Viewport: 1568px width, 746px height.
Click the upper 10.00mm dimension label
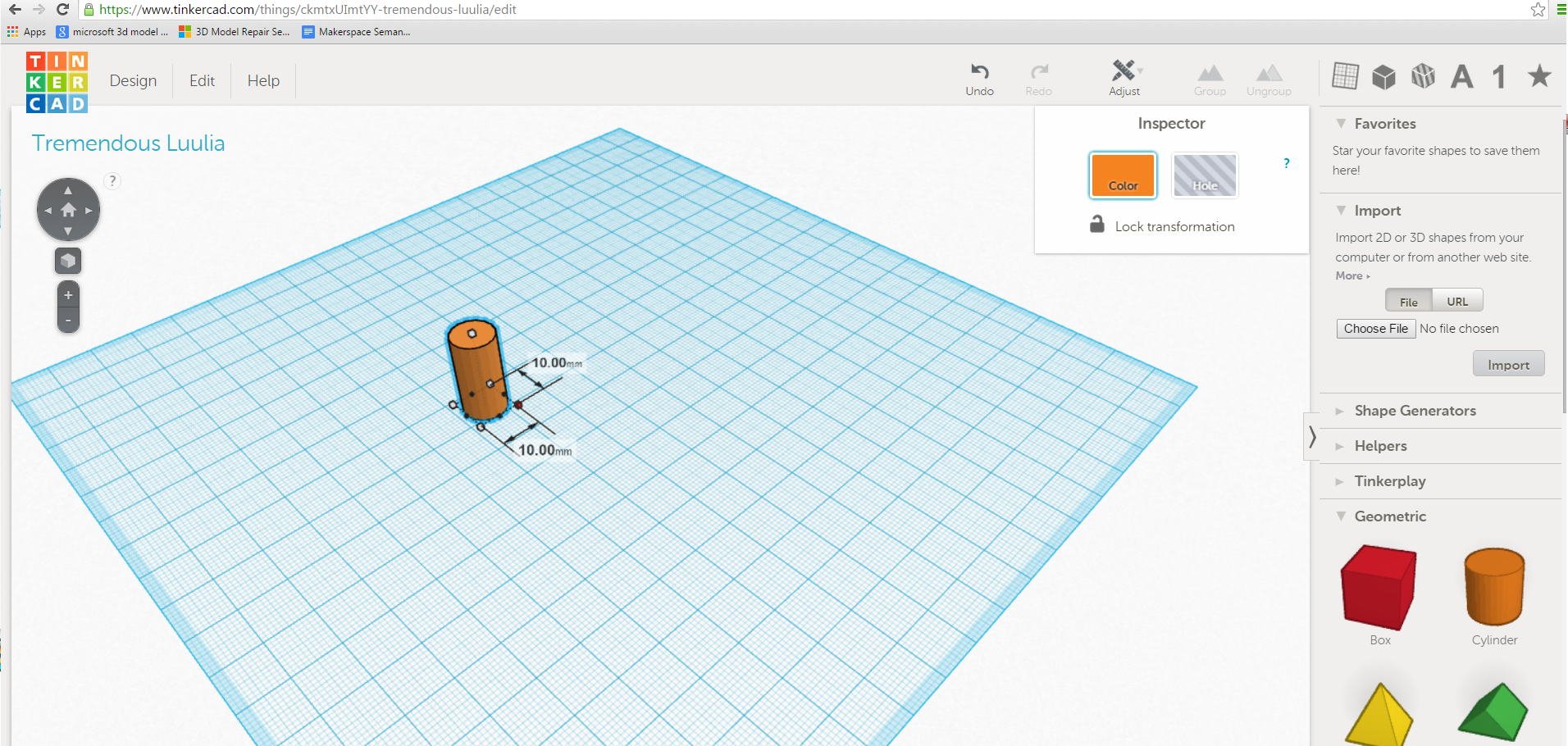(x=557, y=363)
